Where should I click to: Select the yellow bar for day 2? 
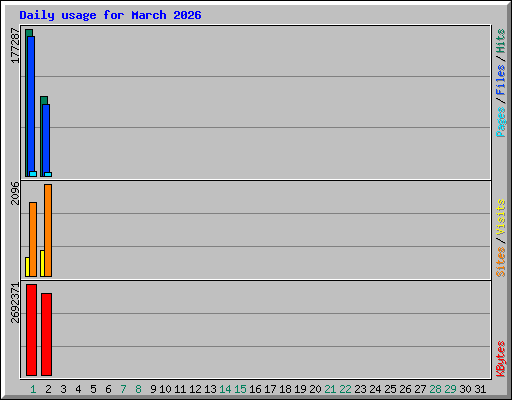42,263
